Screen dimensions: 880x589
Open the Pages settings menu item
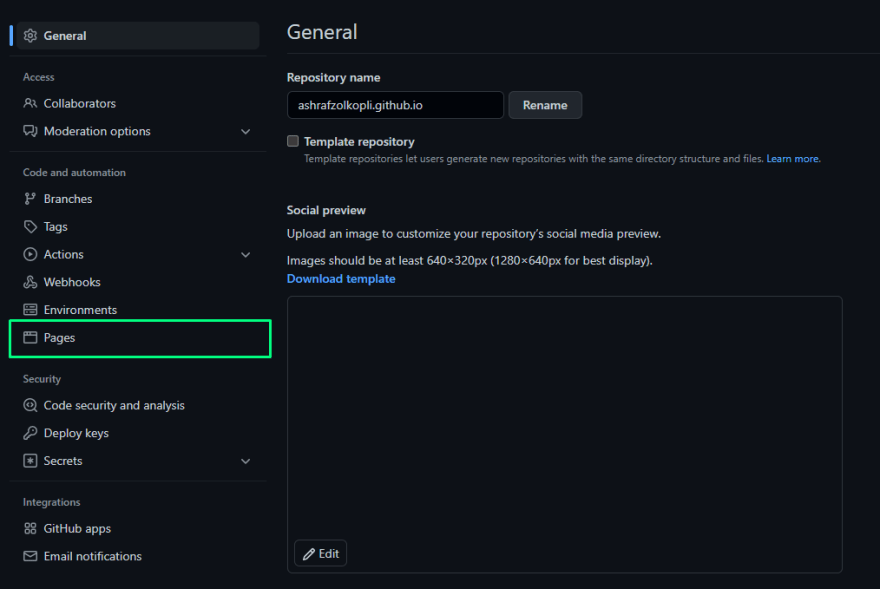tap(140, 338)
